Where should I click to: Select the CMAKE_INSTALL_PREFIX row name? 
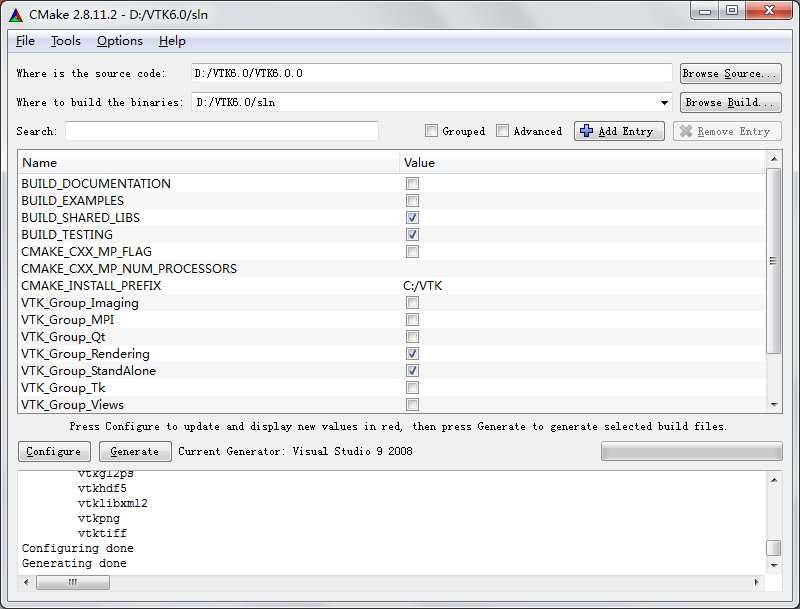click(x=91, y=286)
